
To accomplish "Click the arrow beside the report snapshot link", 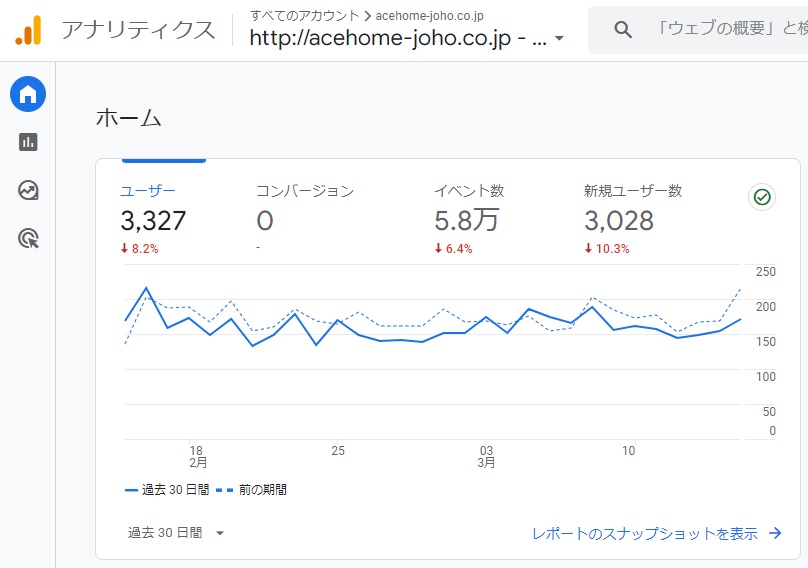I will pos(775,533).
